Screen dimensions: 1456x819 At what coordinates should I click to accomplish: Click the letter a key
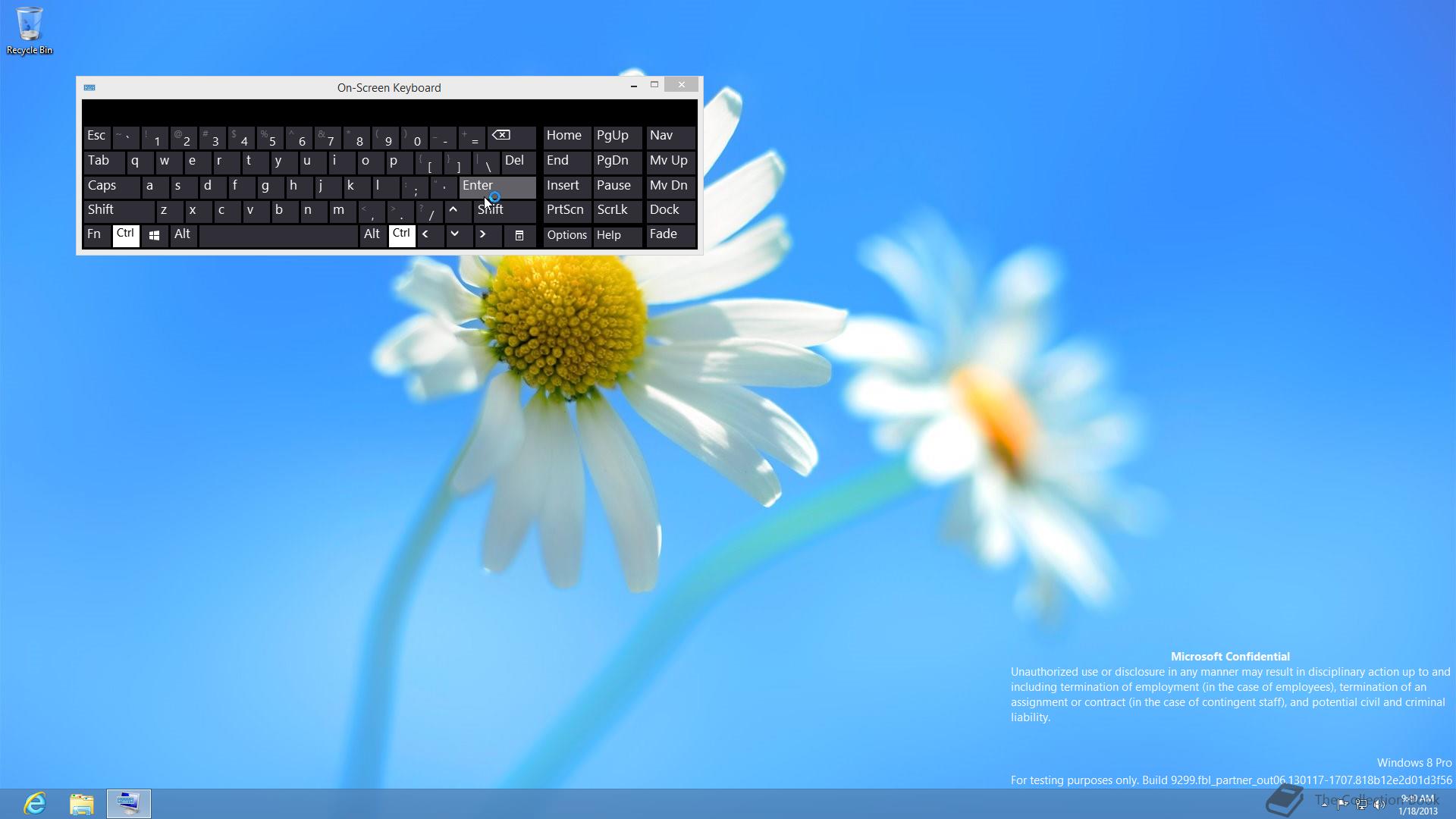(154, 187)
